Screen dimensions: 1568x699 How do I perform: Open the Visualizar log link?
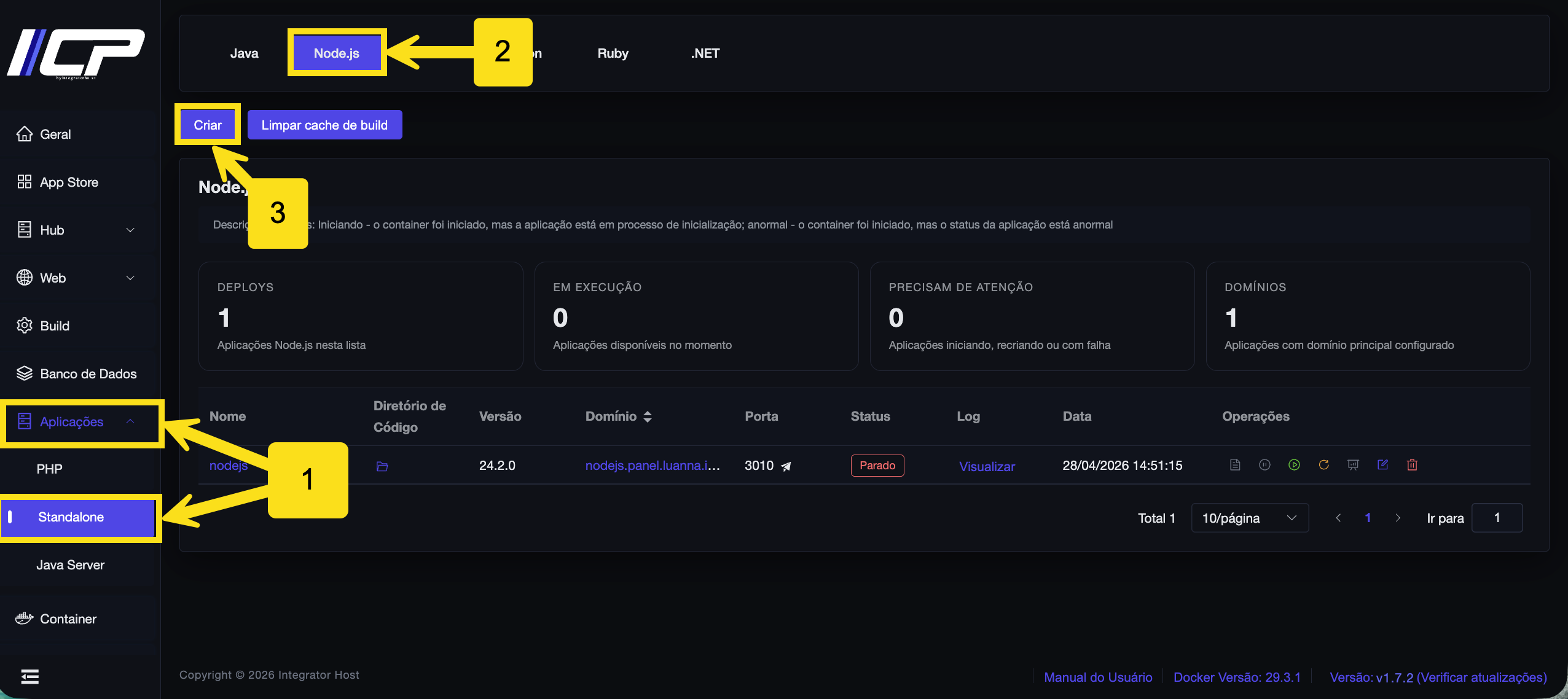[x=987, y=467]
